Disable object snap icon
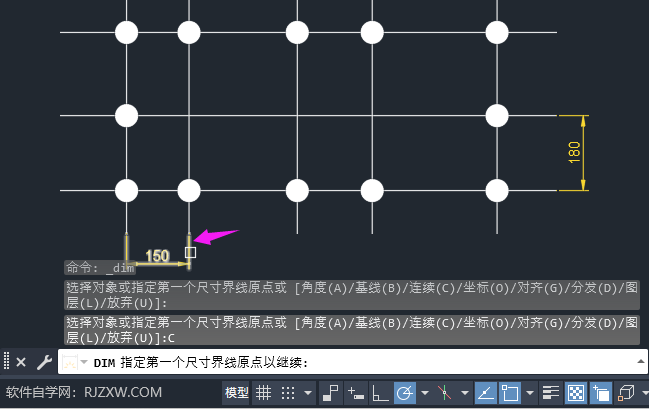The image size is (649, 409). pos(510,392)
